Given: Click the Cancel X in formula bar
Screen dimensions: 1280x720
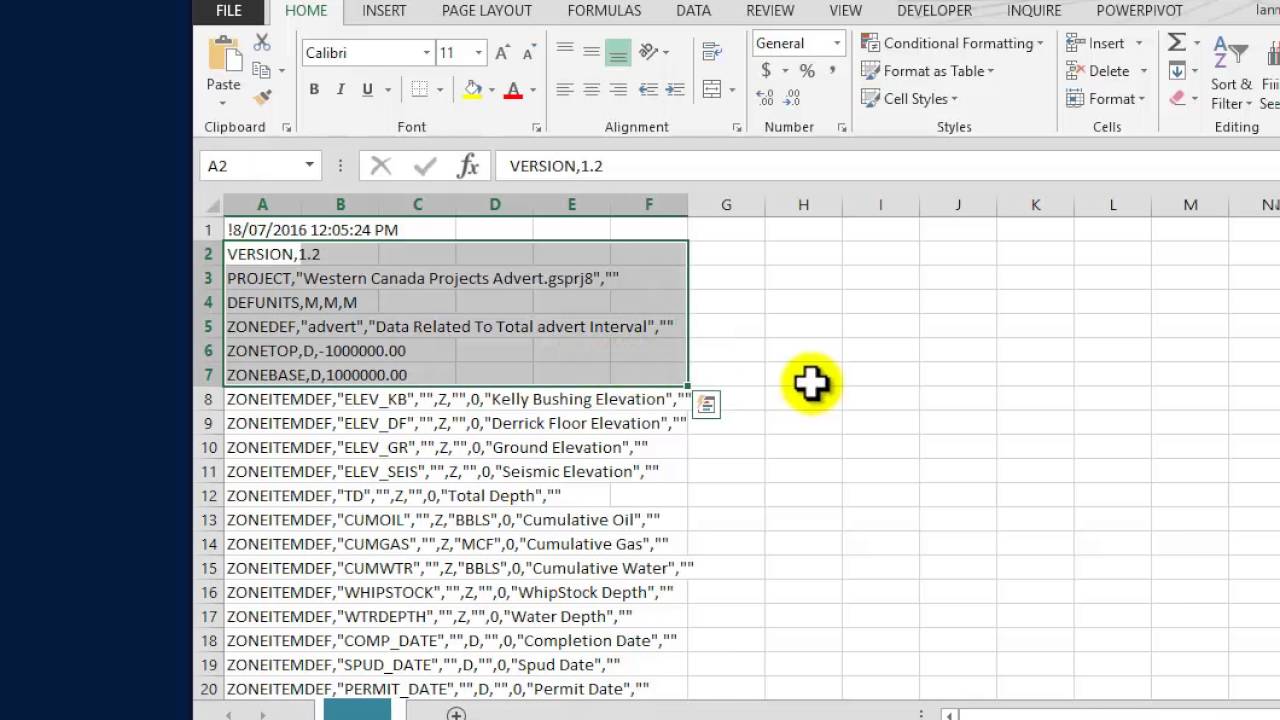Looking at the screenshot, I should (381, 166).
